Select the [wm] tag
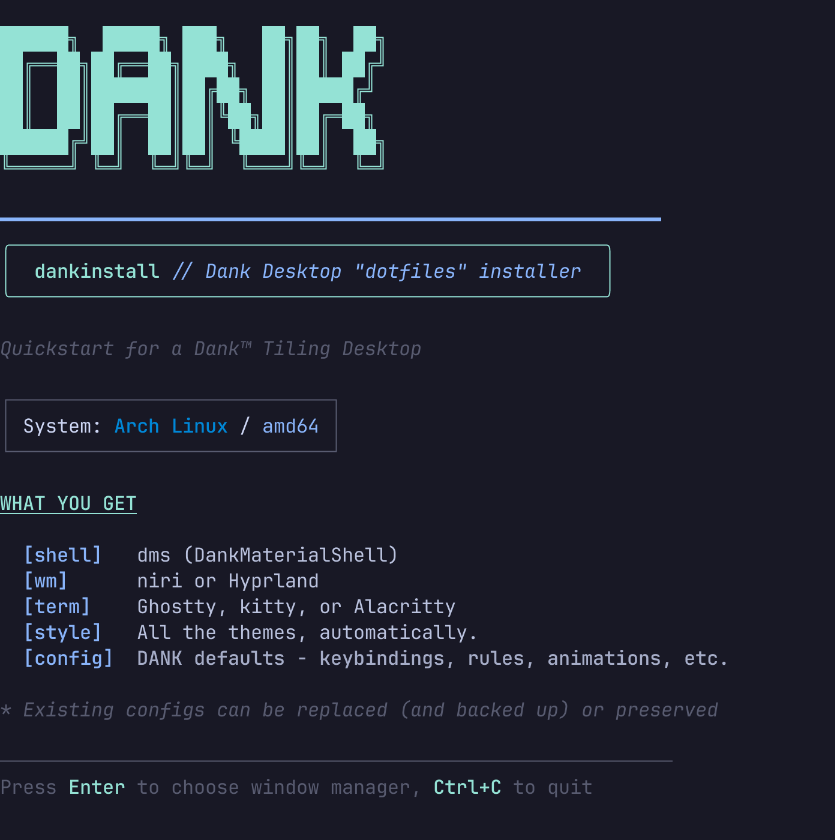 pyautogui.click(x=45, y=581)
